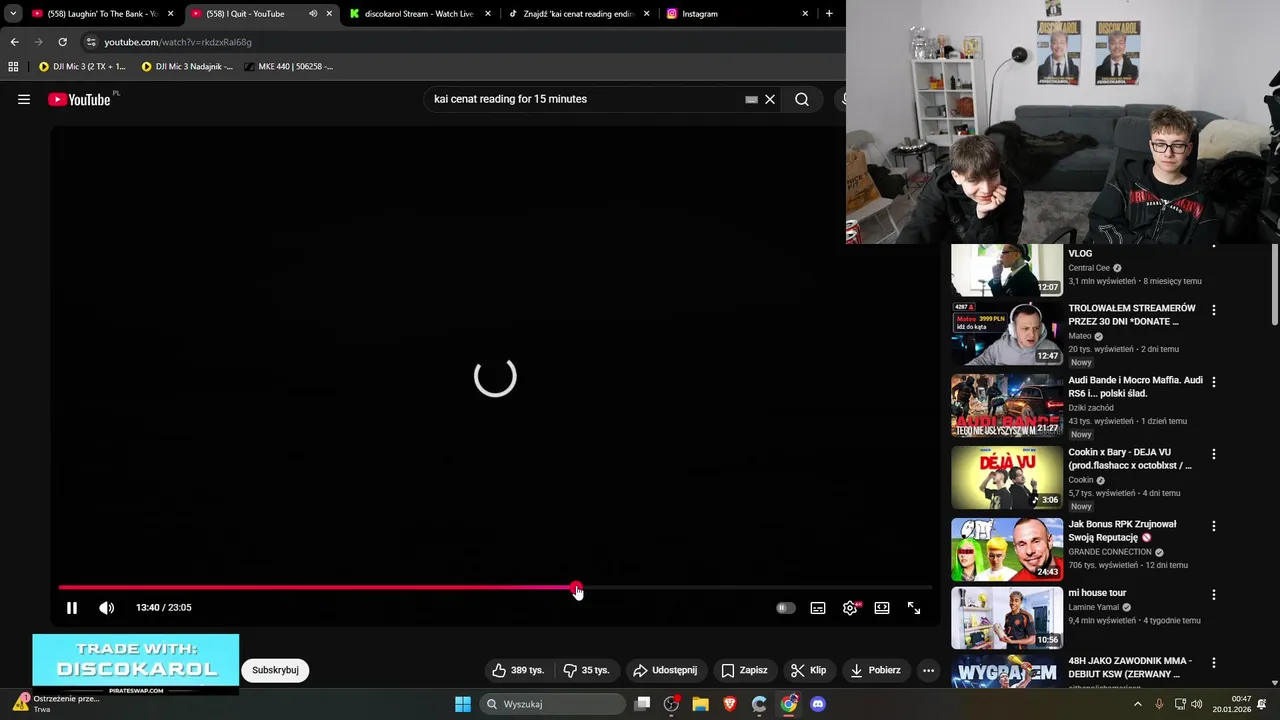The width and height of the screenshot is (1280, 720).
Task: Download video with Pobierz button
Action: [x=876, y=670]
